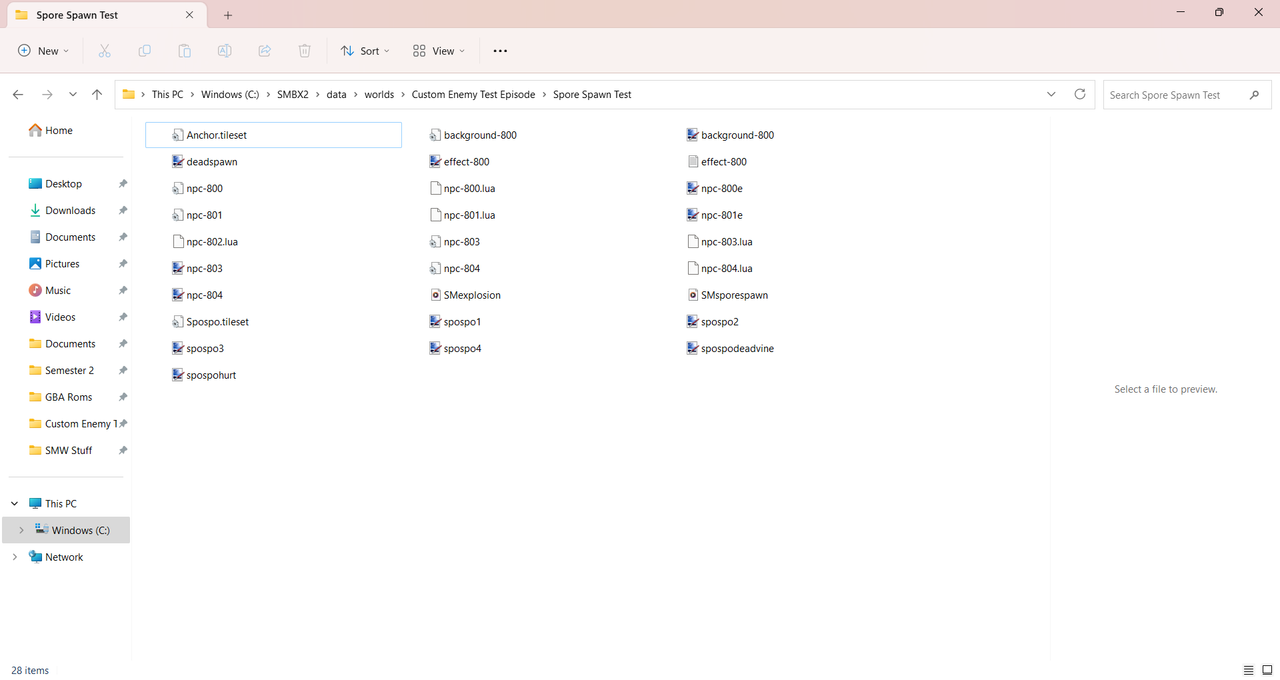Select the Anchor.tileset file
The height and width of the screenshot is (680, 1280).
point(273,135)
